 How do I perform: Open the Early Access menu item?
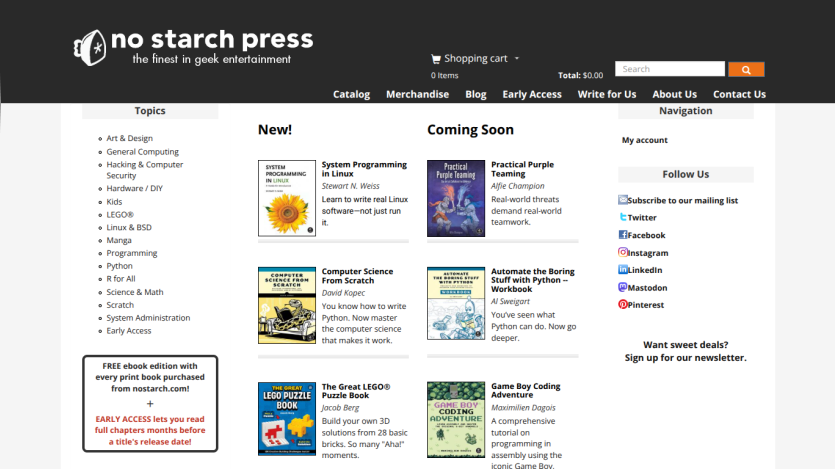point(532,94)
